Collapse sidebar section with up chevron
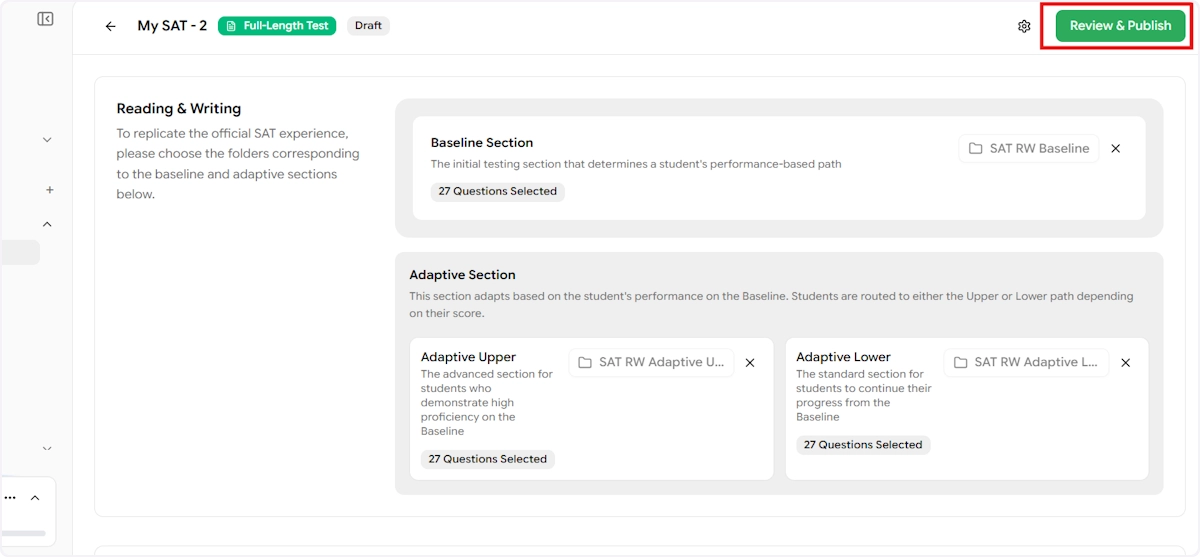 click(47, 224)
